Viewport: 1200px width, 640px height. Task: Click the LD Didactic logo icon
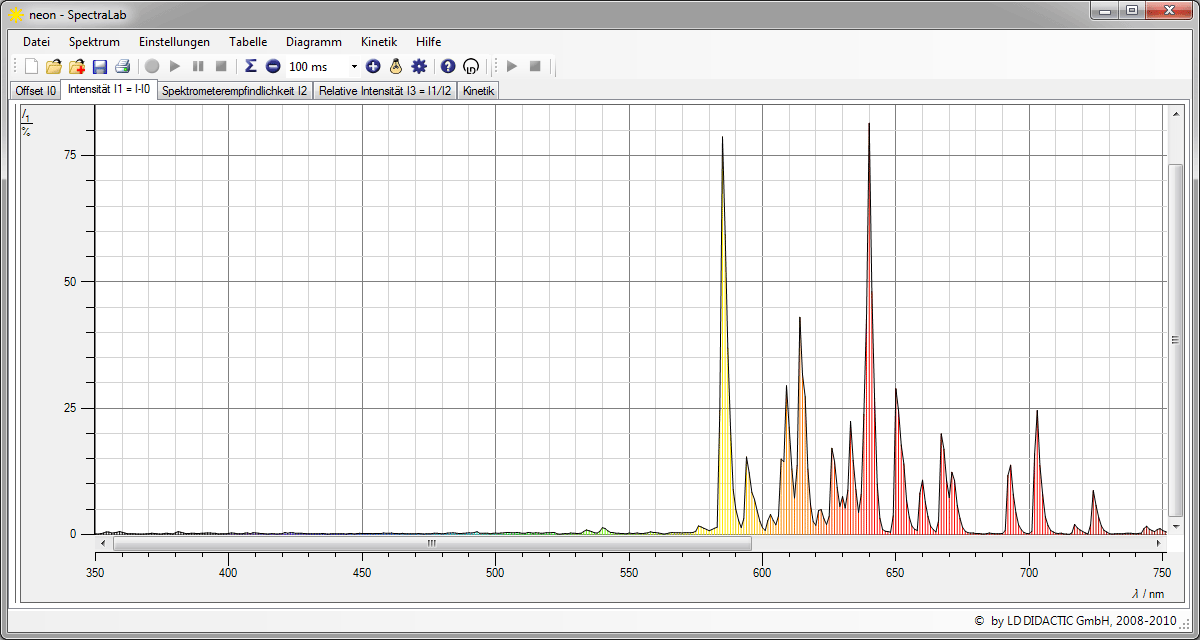point(471,67)
